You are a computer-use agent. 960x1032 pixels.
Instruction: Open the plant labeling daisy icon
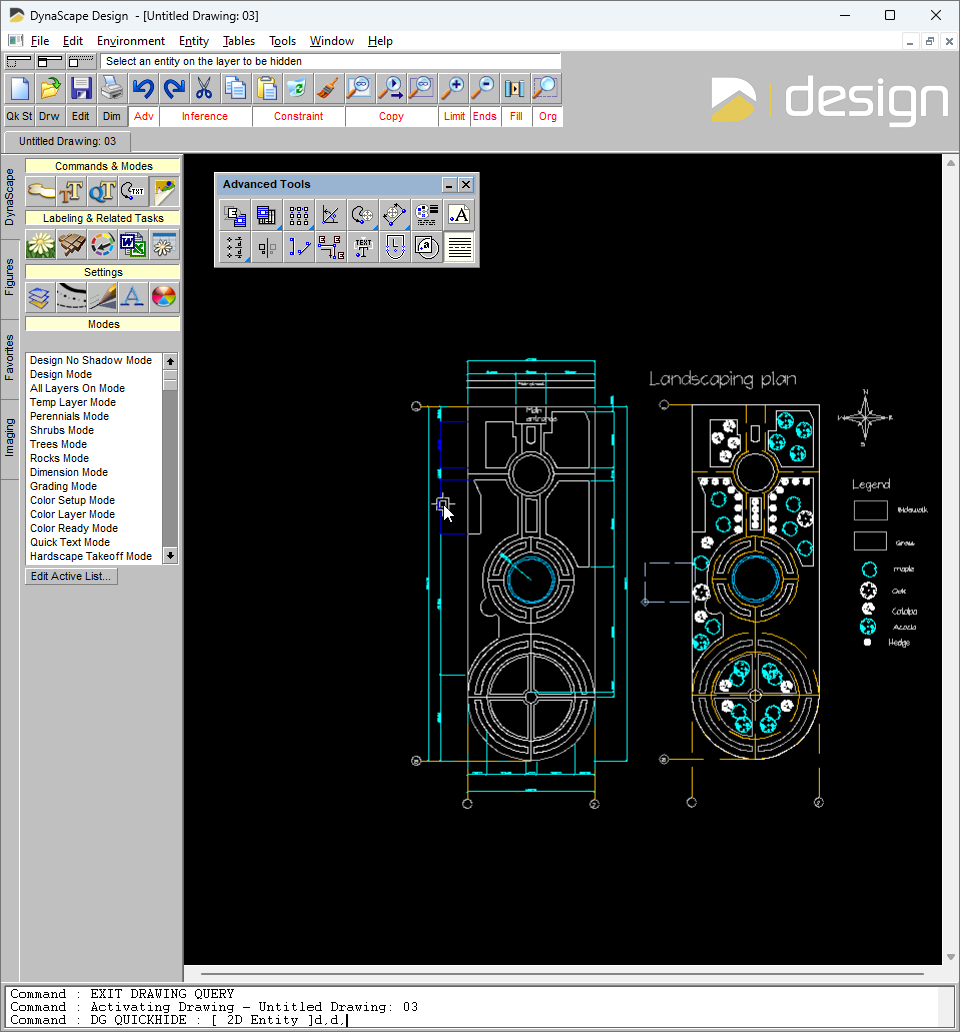(x=40, y=244)
